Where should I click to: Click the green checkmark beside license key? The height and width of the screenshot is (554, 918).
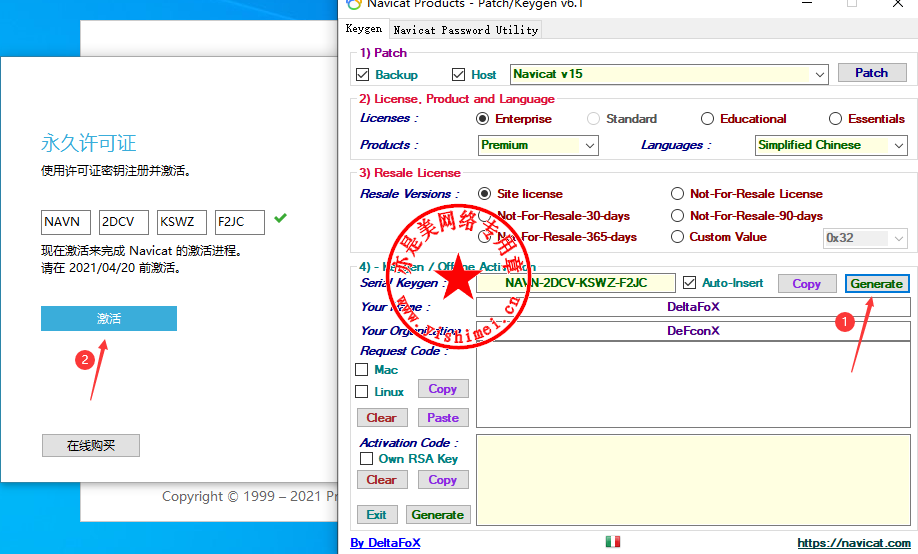280,218
